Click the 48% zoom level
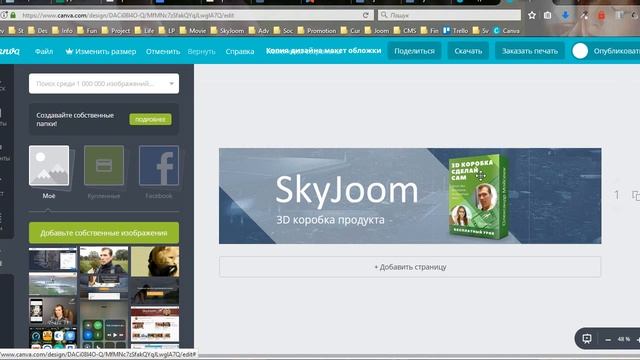The width and height of the screenshot is (640, 360). [623, 339]
